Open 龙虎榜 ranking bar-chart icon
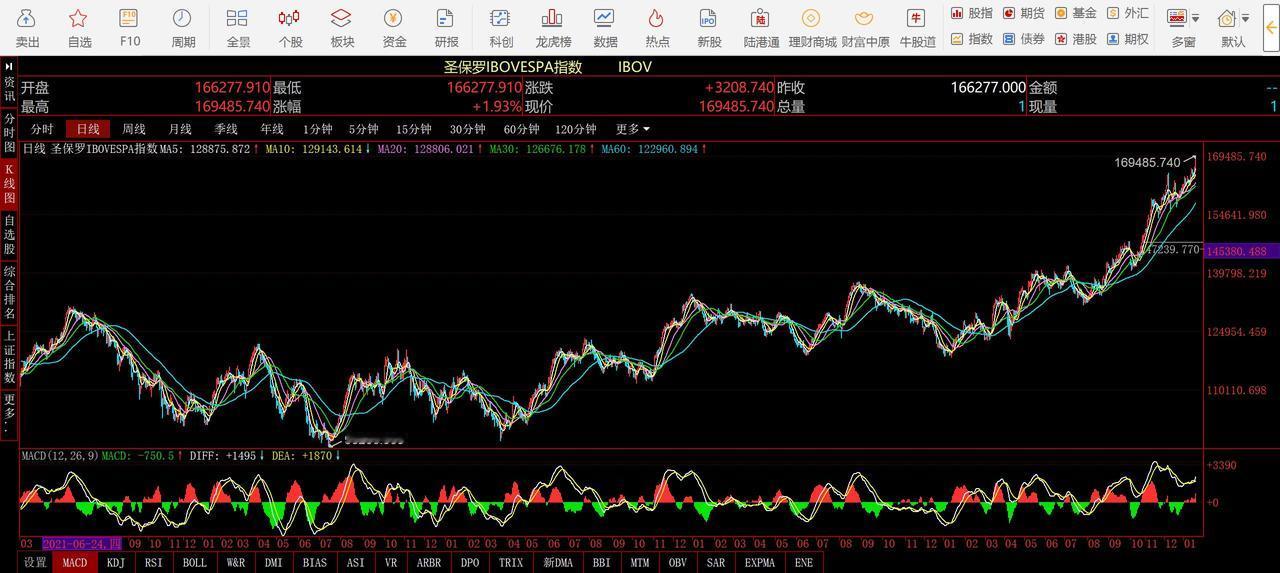 (552, 19)
